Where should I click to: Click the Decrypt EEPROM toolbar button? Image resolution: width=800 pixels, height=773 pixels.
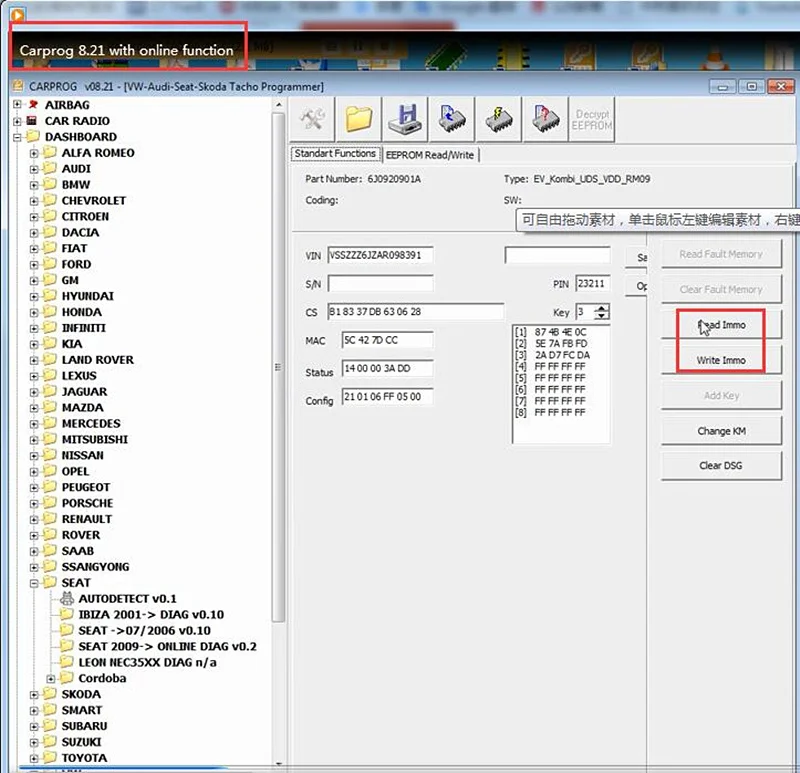point(591,119)
